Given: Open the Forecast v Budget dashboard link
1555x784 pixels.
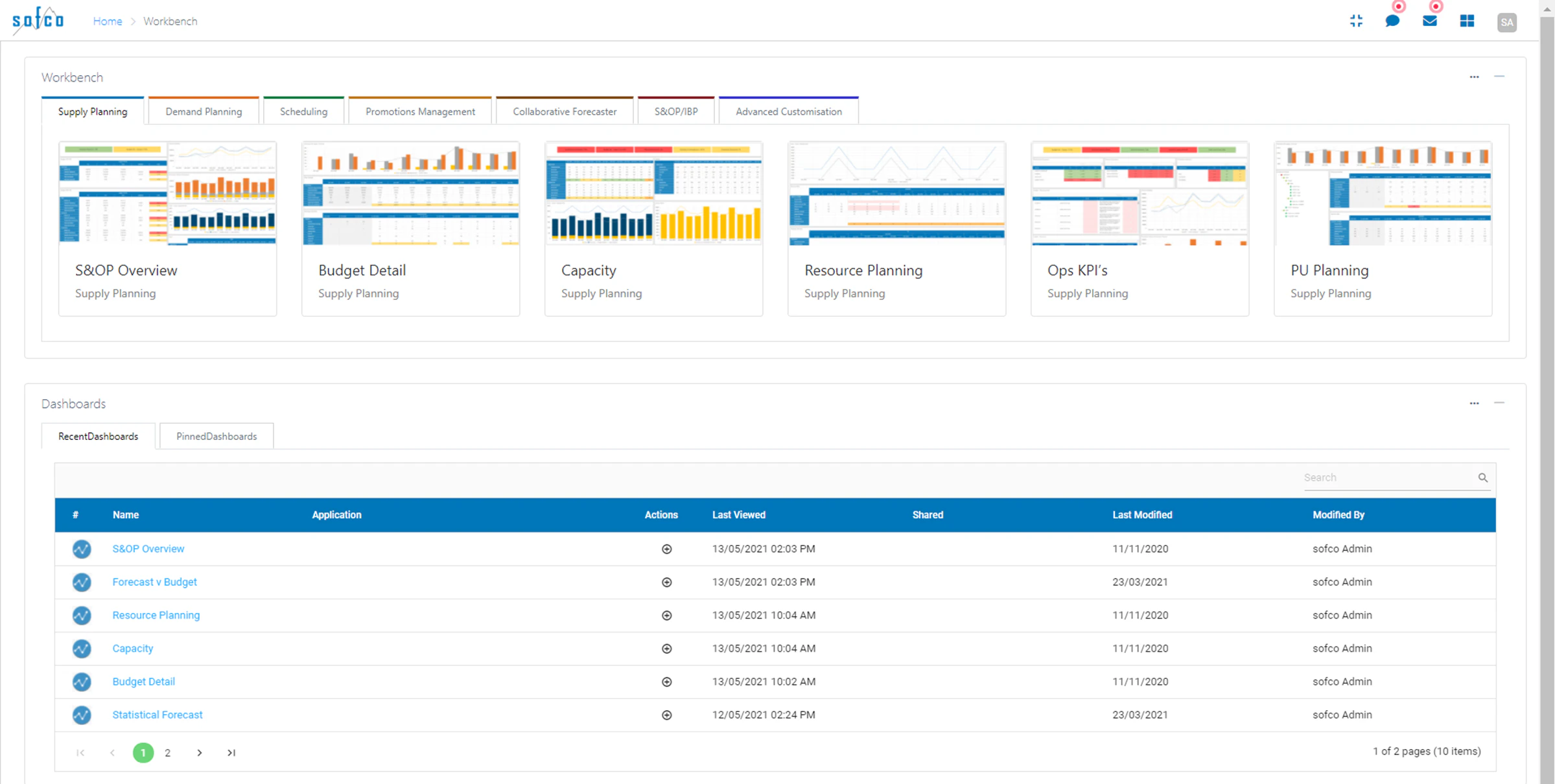Looking at the screenshot, I should (154, 582).
